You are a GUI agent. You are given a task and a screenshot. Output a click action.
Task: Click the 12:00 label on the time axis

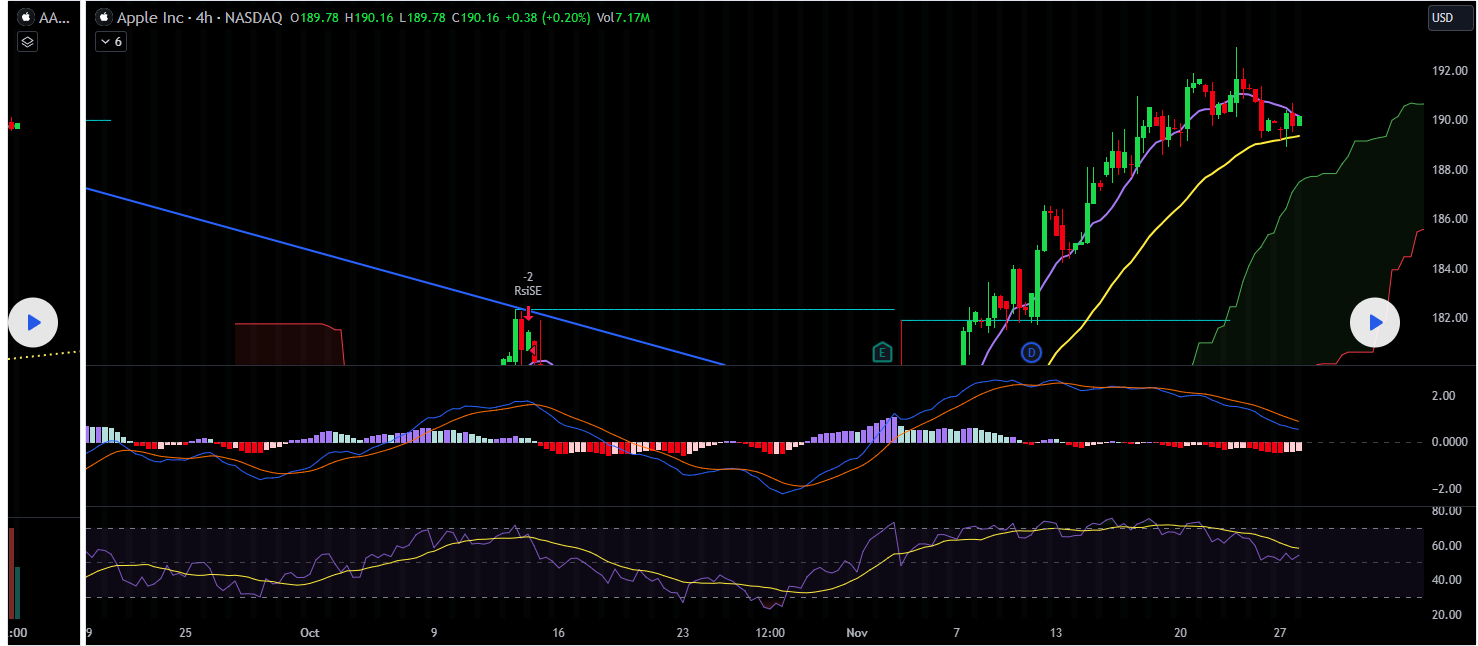coord(770,633)
